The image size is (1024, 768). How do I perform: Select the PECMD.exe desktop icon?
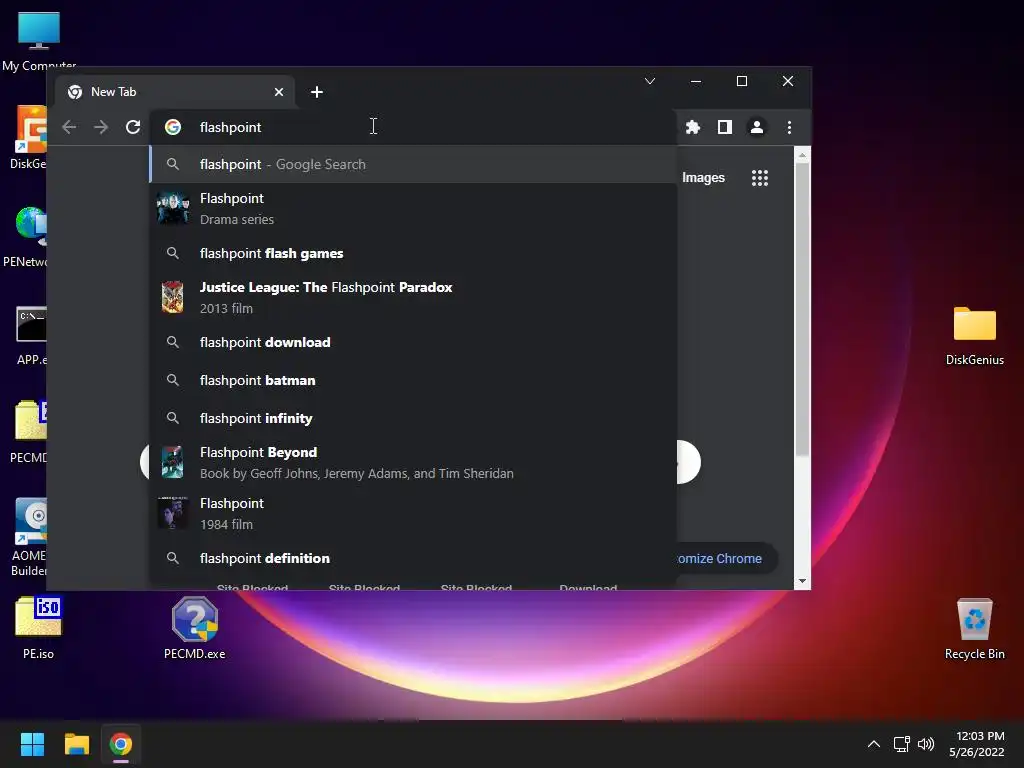tap(195, 628)
